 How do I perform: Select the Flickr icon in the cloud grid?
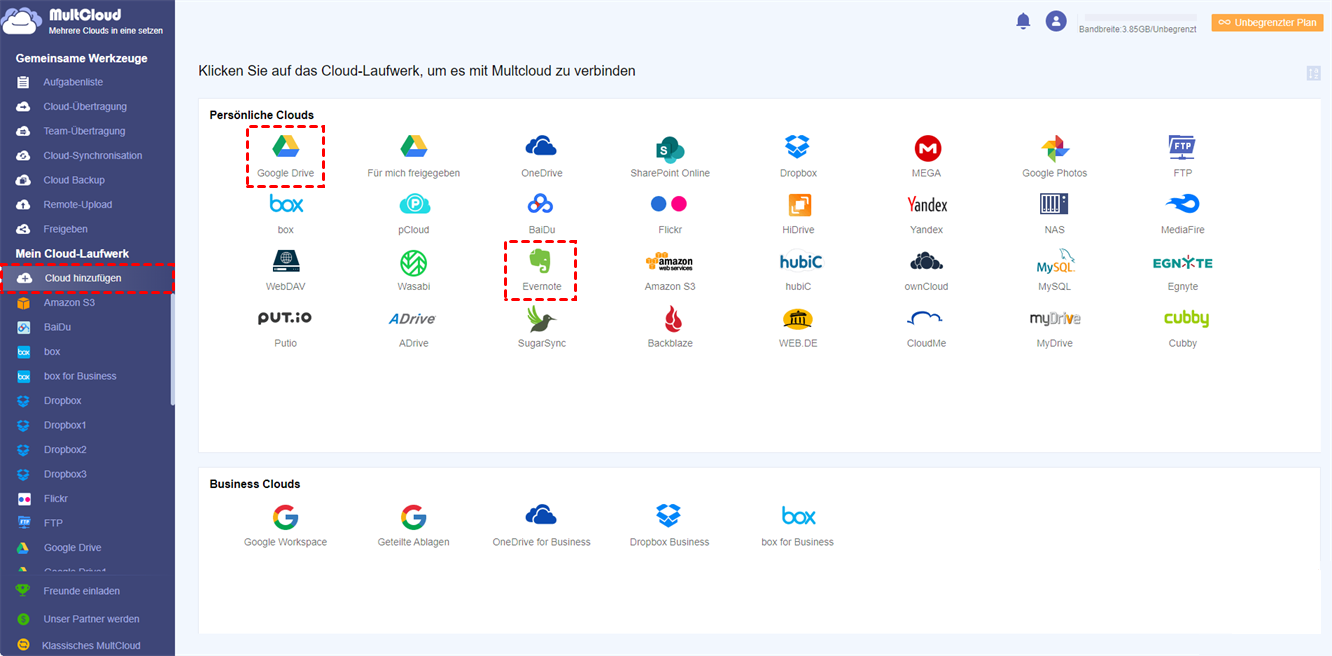tap(669, 204)
